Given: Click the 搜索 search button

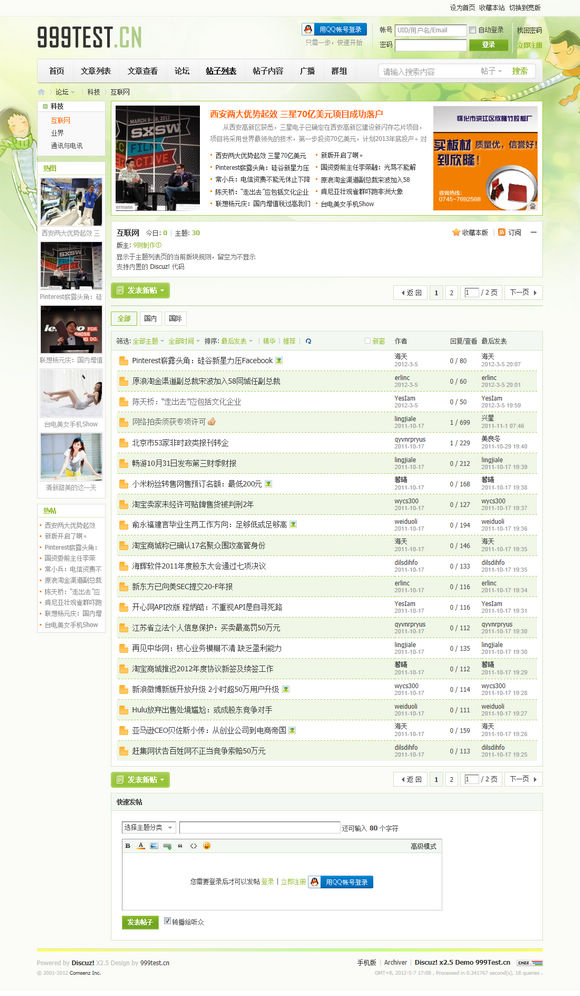Looking at the screenshot, I should click(520, 71).
